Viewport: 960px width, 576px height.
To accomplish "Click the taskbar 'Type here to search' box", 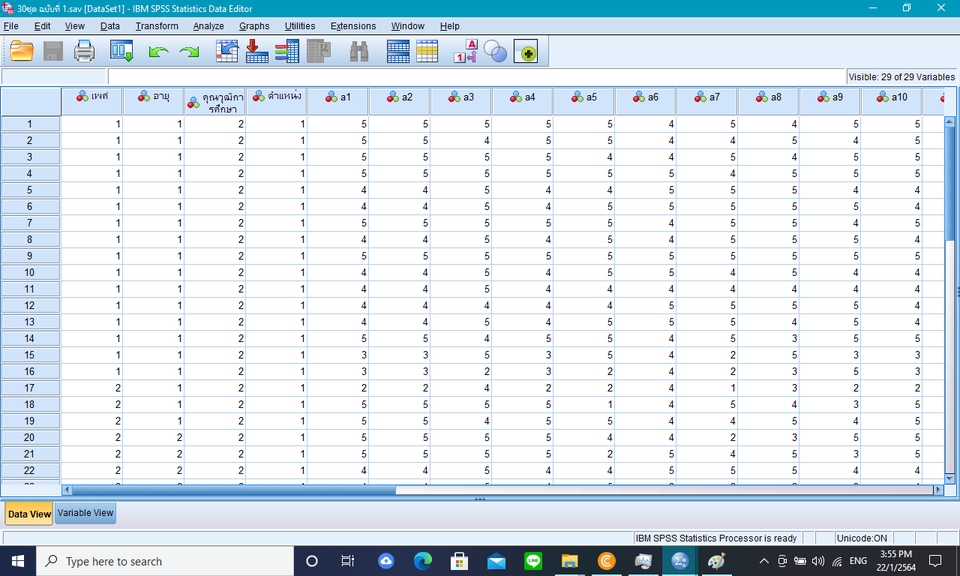I will 165,561.
